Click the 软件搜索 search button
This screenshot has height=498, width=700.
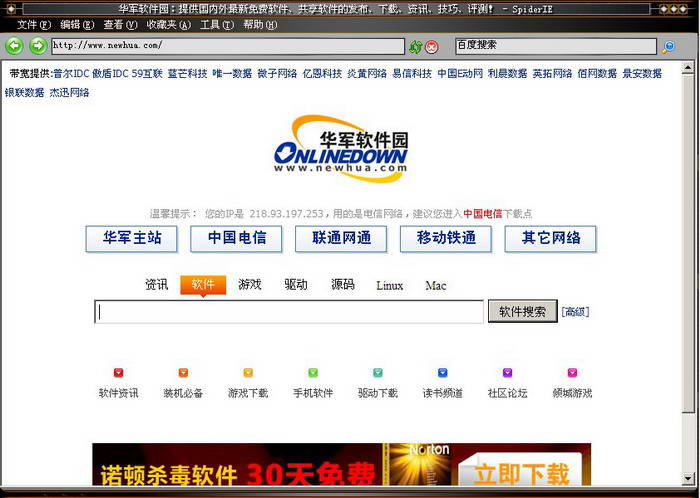pyautogui.click(x=523, y=311)
